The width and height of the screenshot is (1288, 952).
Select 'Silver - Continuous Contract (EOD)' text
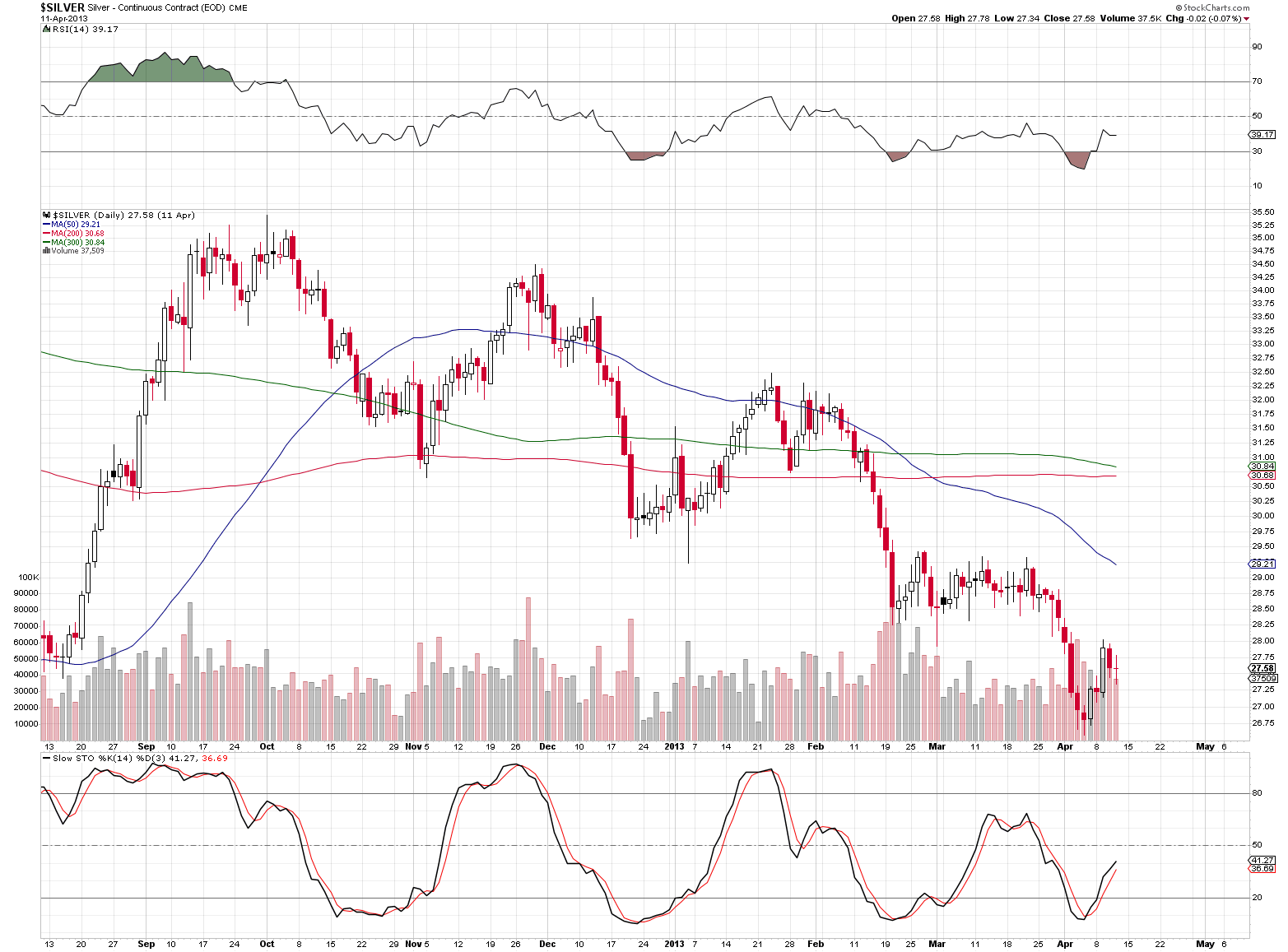(x=156, y=7)
